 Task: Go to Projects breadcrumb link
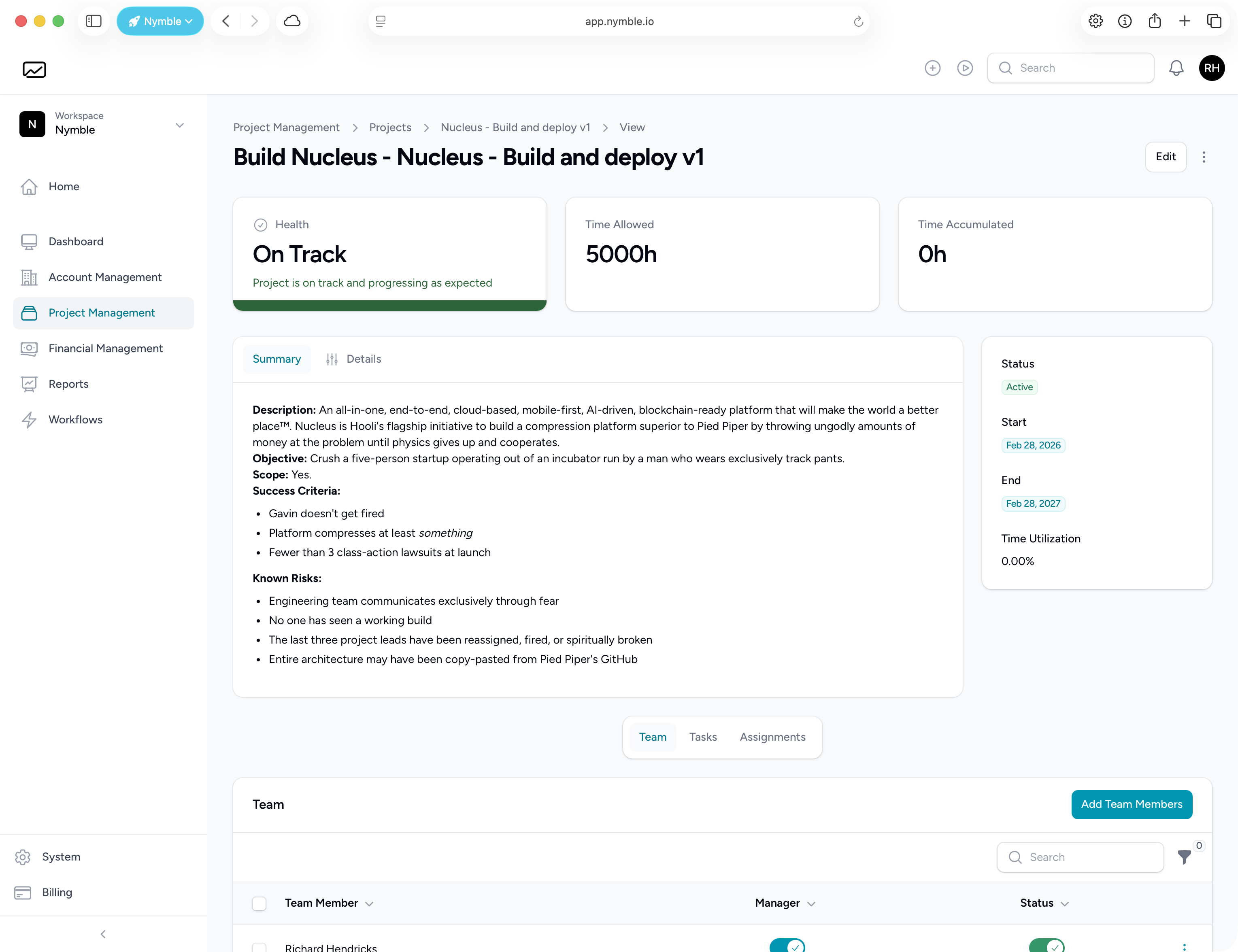pos(389,127)
